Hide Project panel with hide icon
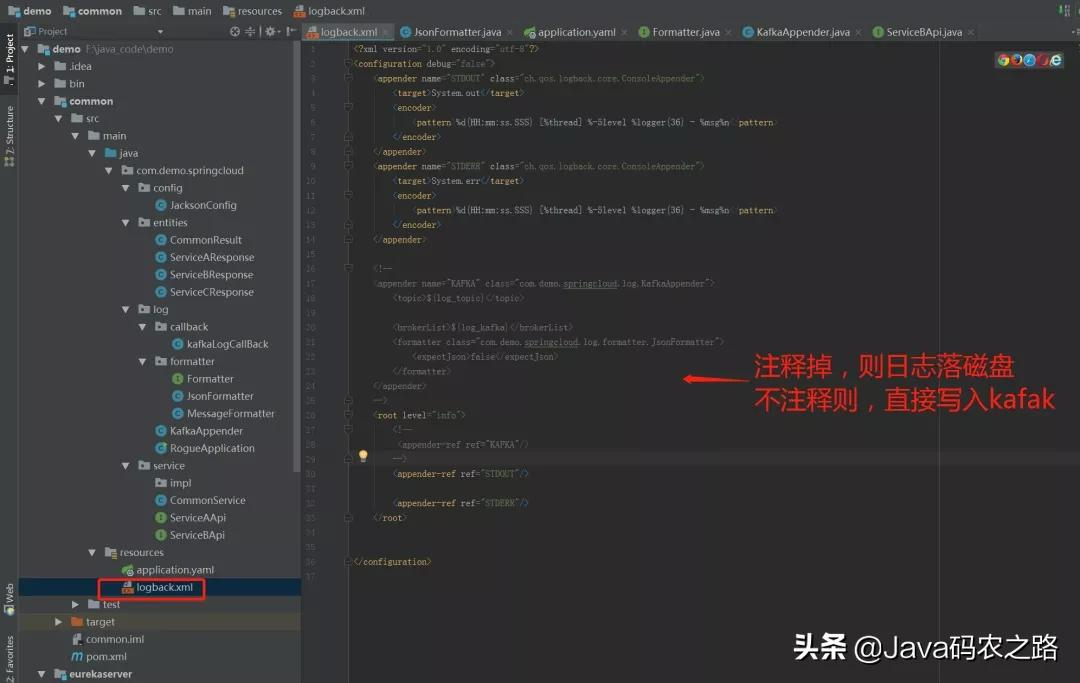 pos(291,32)
